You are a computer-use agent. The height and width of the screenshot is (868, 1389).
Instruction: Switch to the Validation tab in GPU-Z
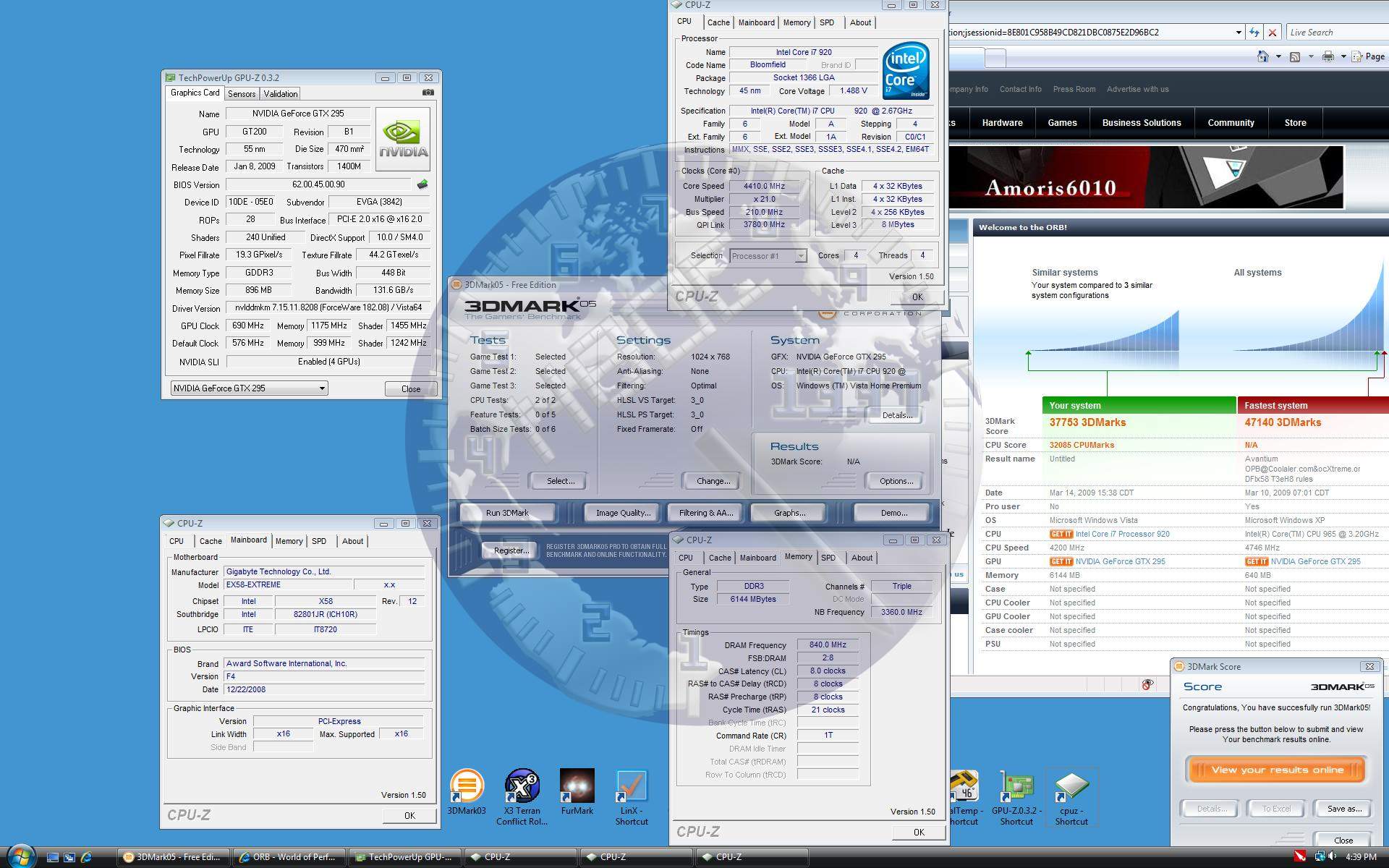point(281,94)
